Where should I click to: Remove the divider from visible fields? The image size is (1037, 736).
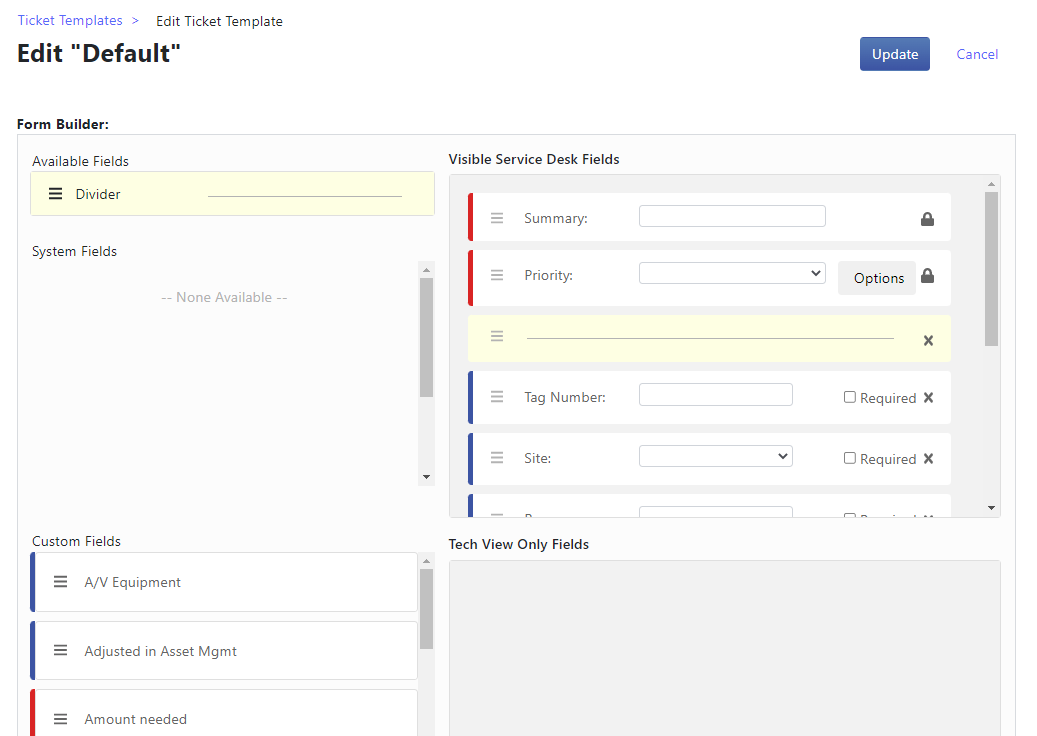click(x=929, y=340)
